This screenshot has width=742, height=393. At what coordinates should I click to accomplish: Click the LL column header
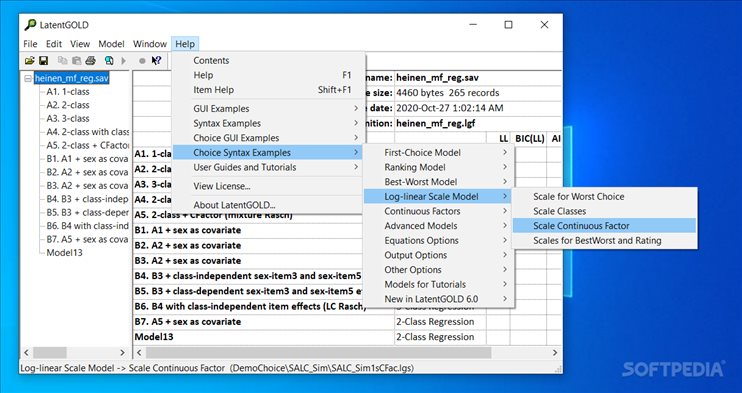503,139
